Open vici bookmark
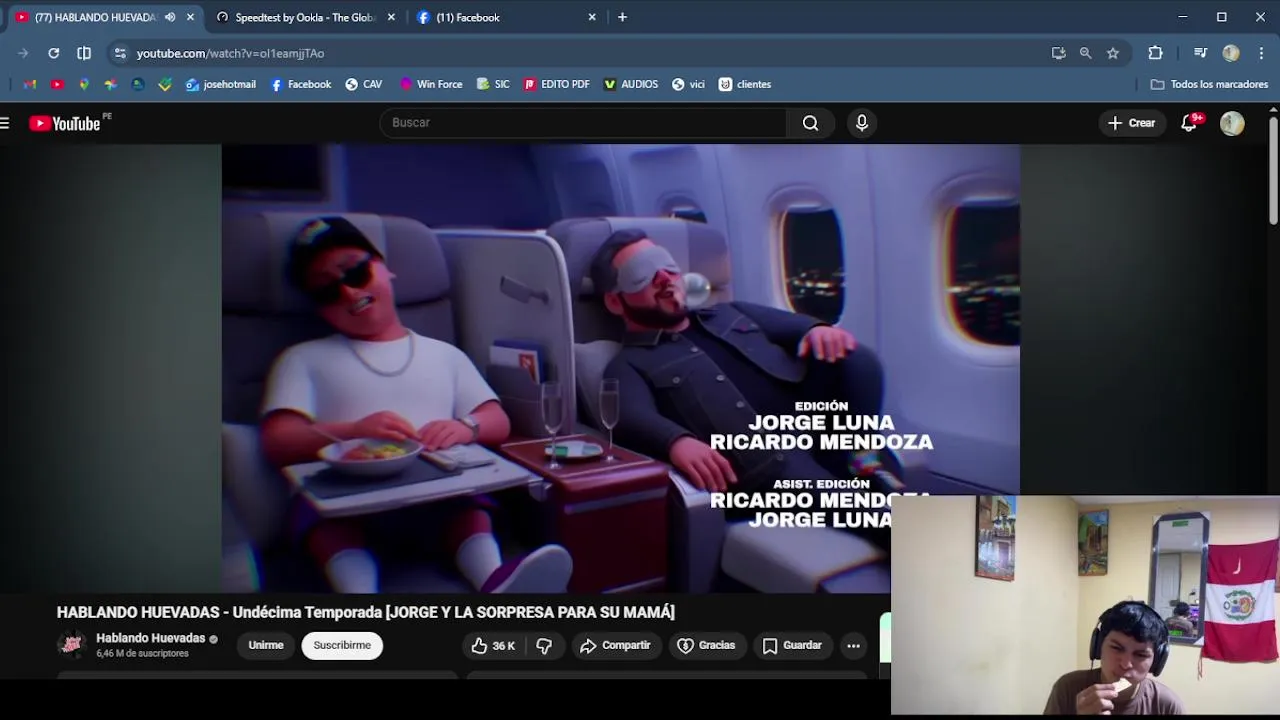The image size is (1280, 720). click(x=688, y=84)
